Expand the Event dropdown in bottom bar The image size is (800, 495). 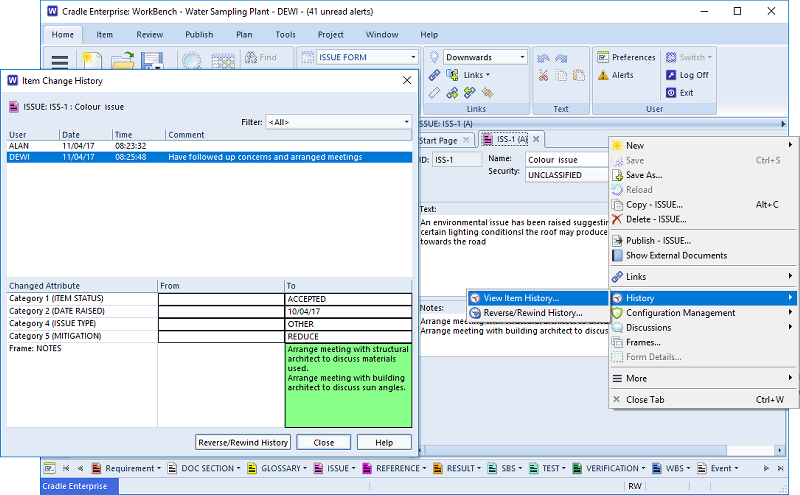736,468
